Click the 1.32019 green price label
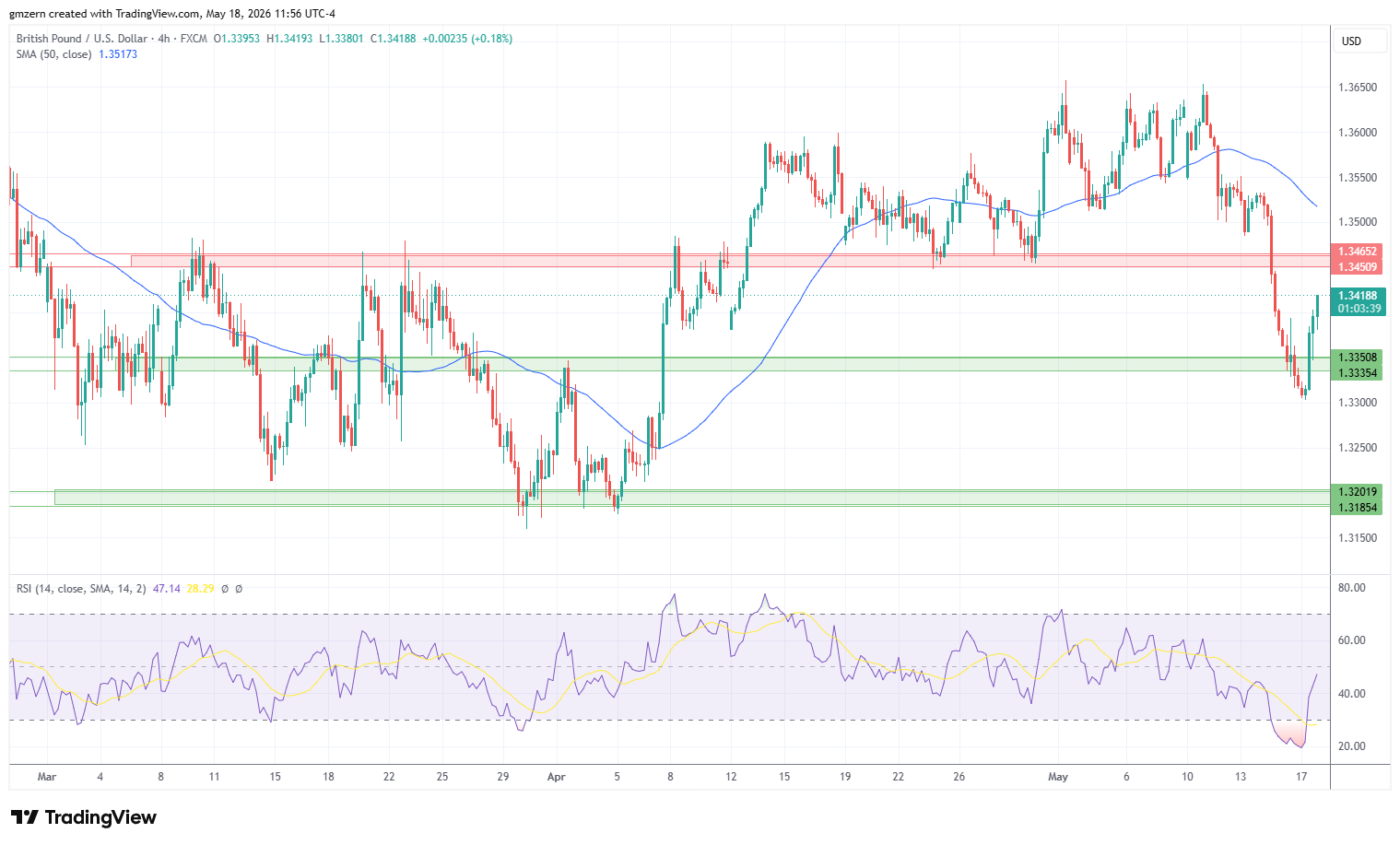The width and height of the screenshot is (1400, 845). pyautogui.click(x=1358, y=492)
